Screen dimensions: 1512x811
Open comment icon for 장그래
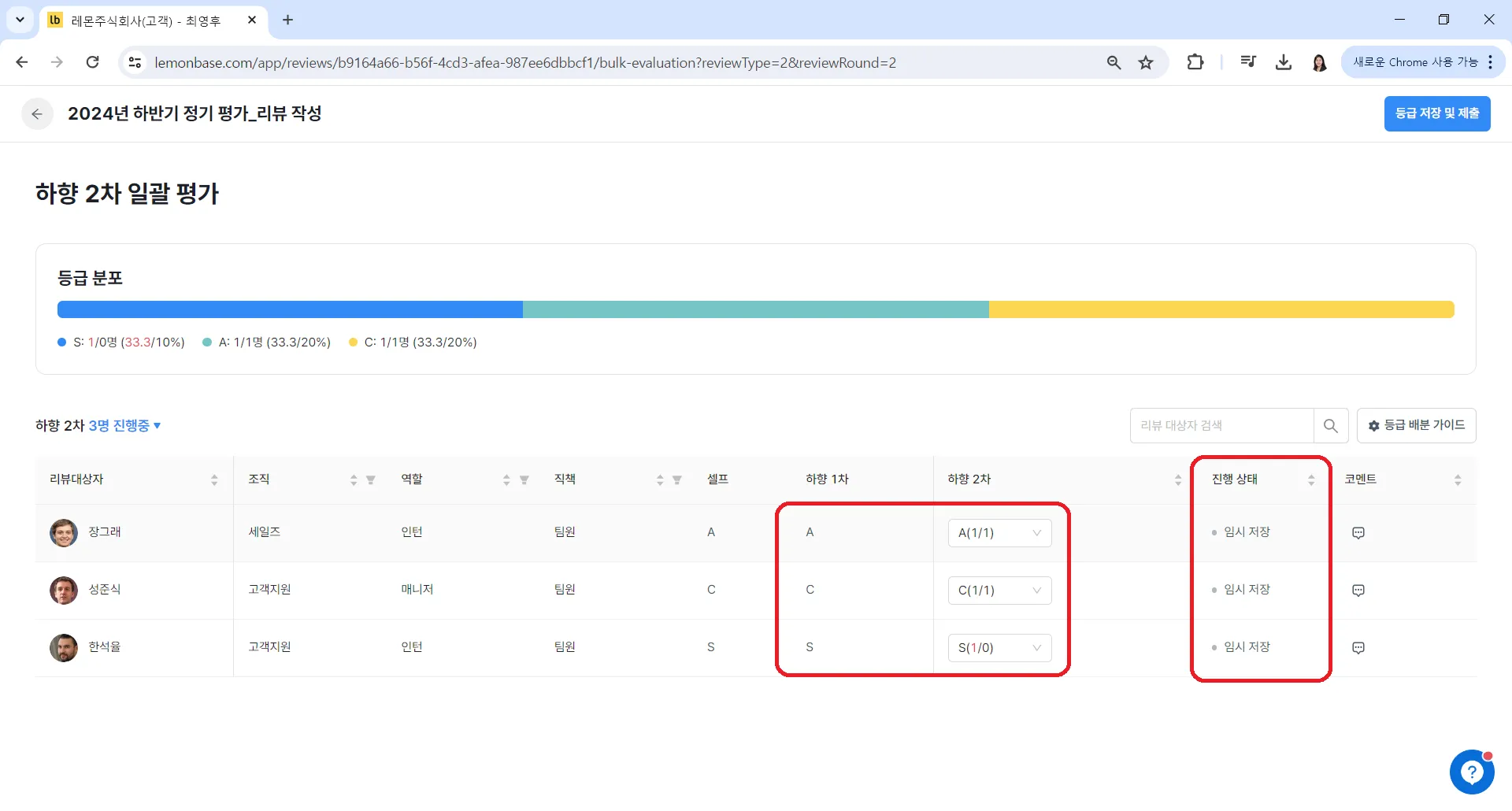click(1358, 533)
